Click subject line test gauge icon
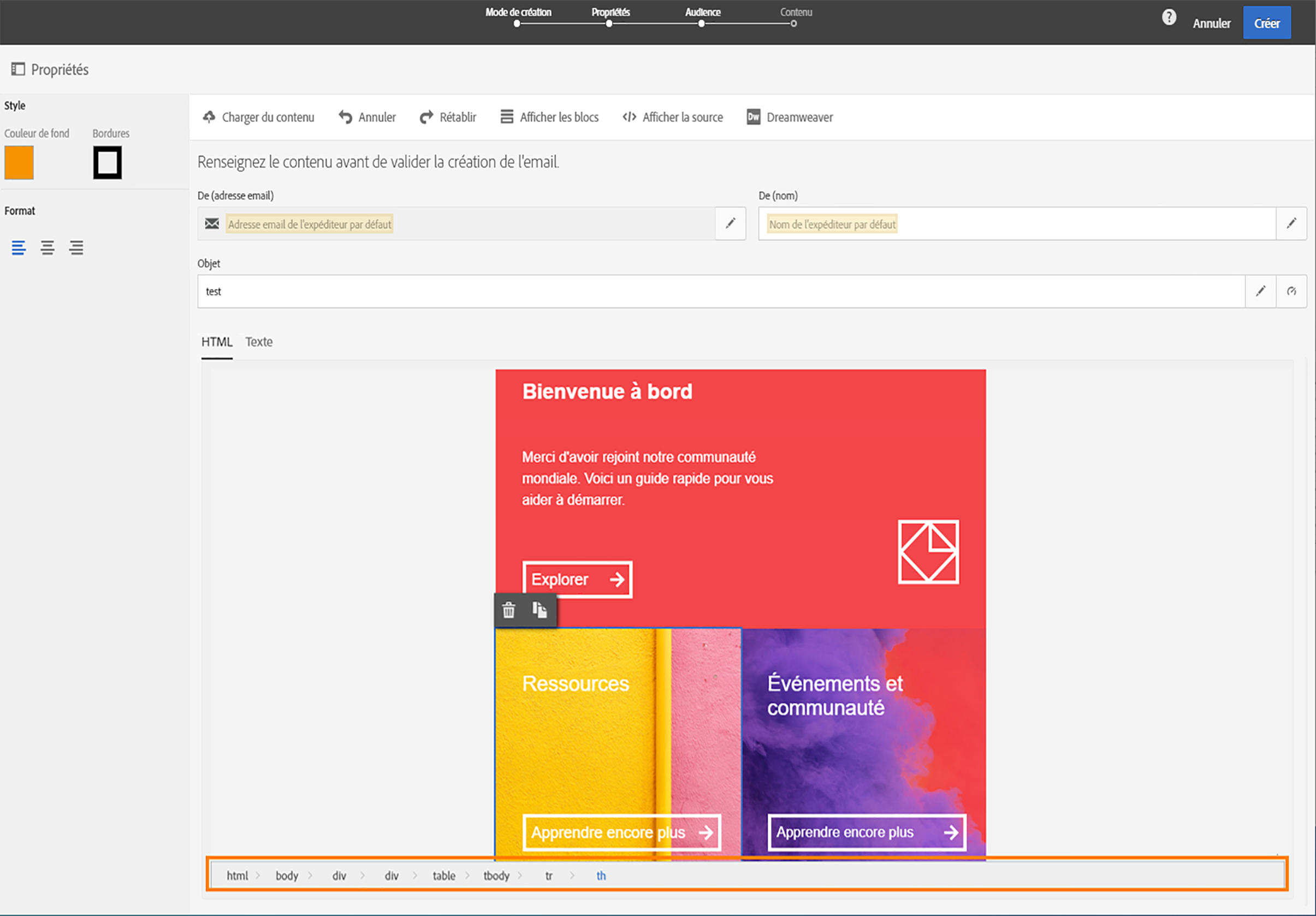The height and width of the screenshot is (916, 1316). pyautogui.click(x=1291, y=291)
